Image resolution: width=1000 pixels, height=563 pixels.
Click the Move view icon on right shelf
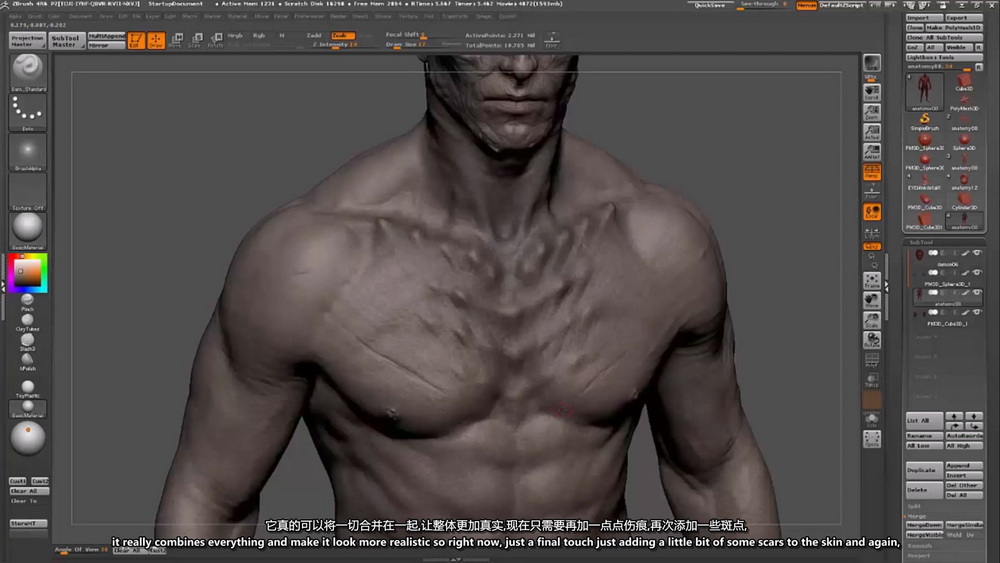[872, 300]
